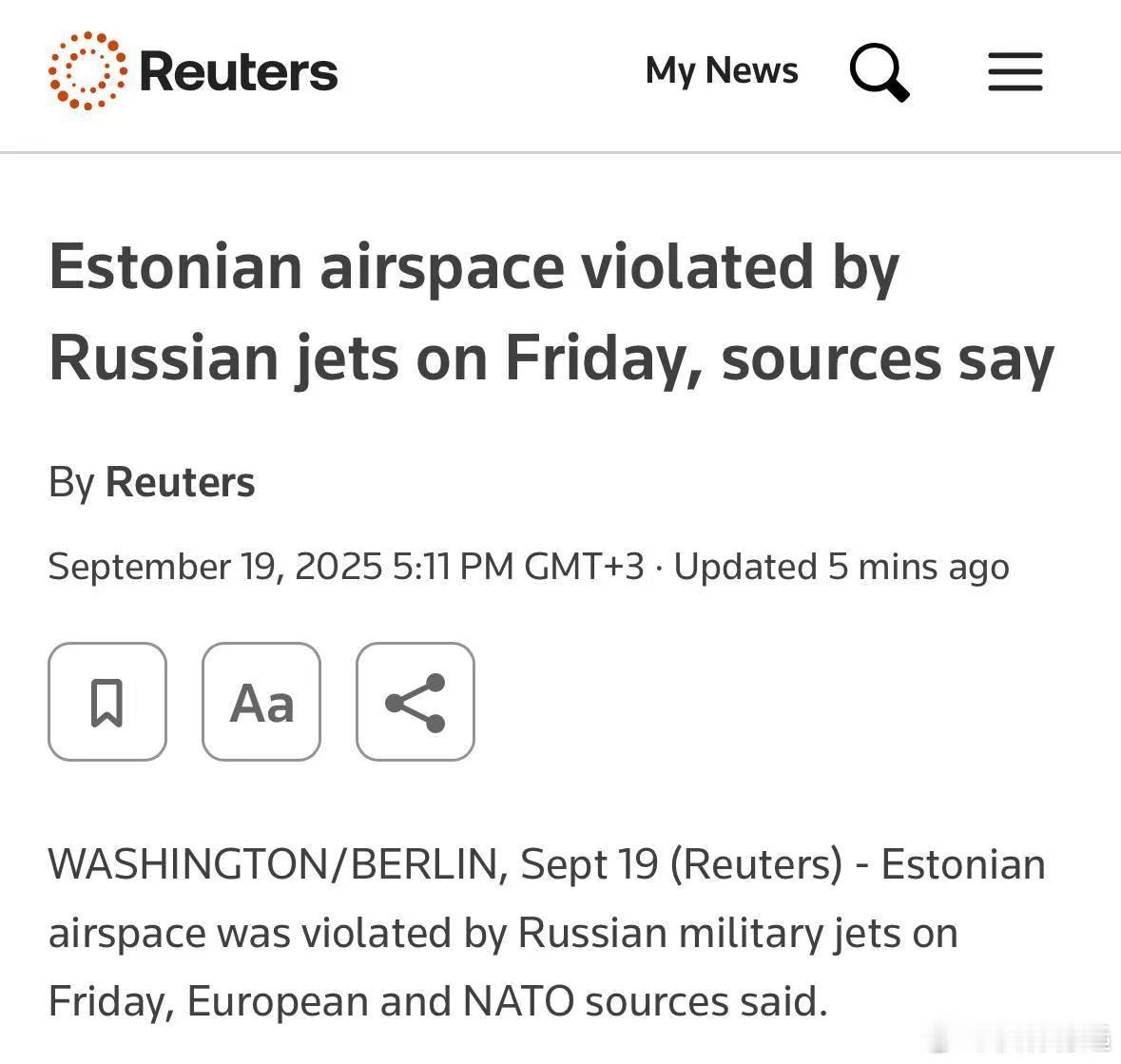The width and height of the screenshot is (1121, 1064).
Task: Open the hamburger menu icon
Action: (x=1015, y=71)
